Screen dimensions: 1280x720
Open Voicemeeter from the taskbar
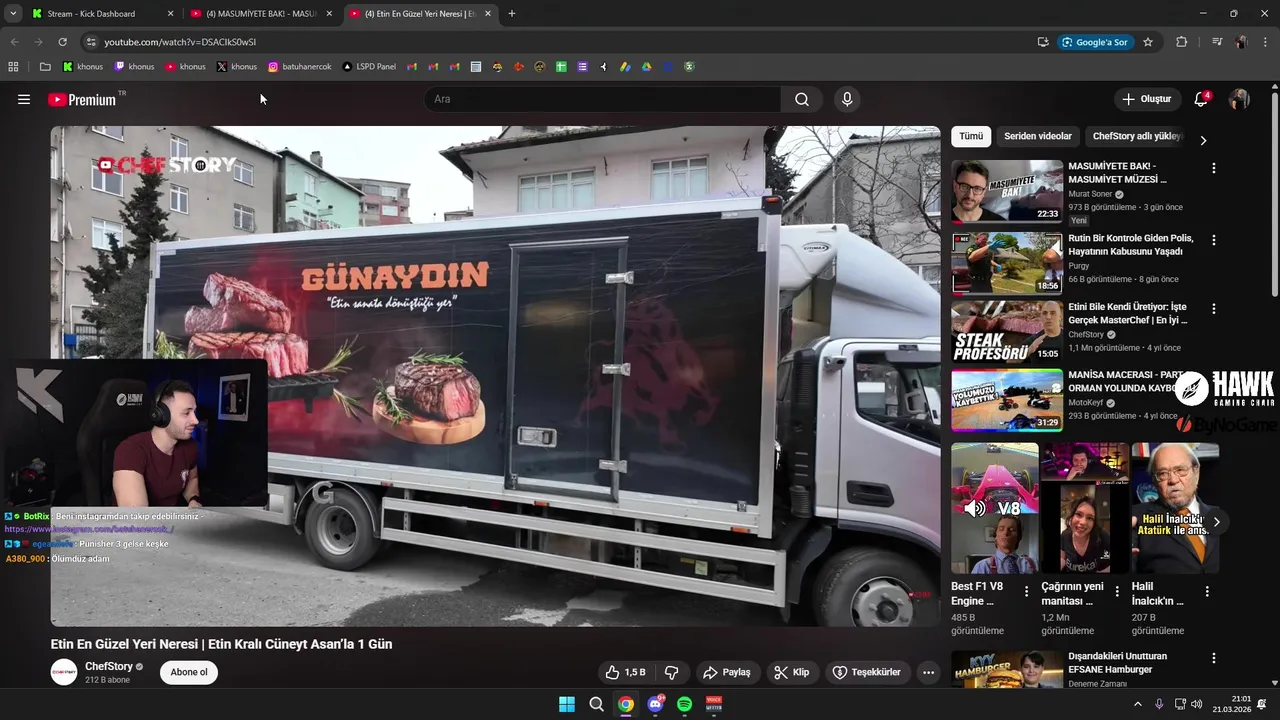pyautogui.click(x=714, y=704)
